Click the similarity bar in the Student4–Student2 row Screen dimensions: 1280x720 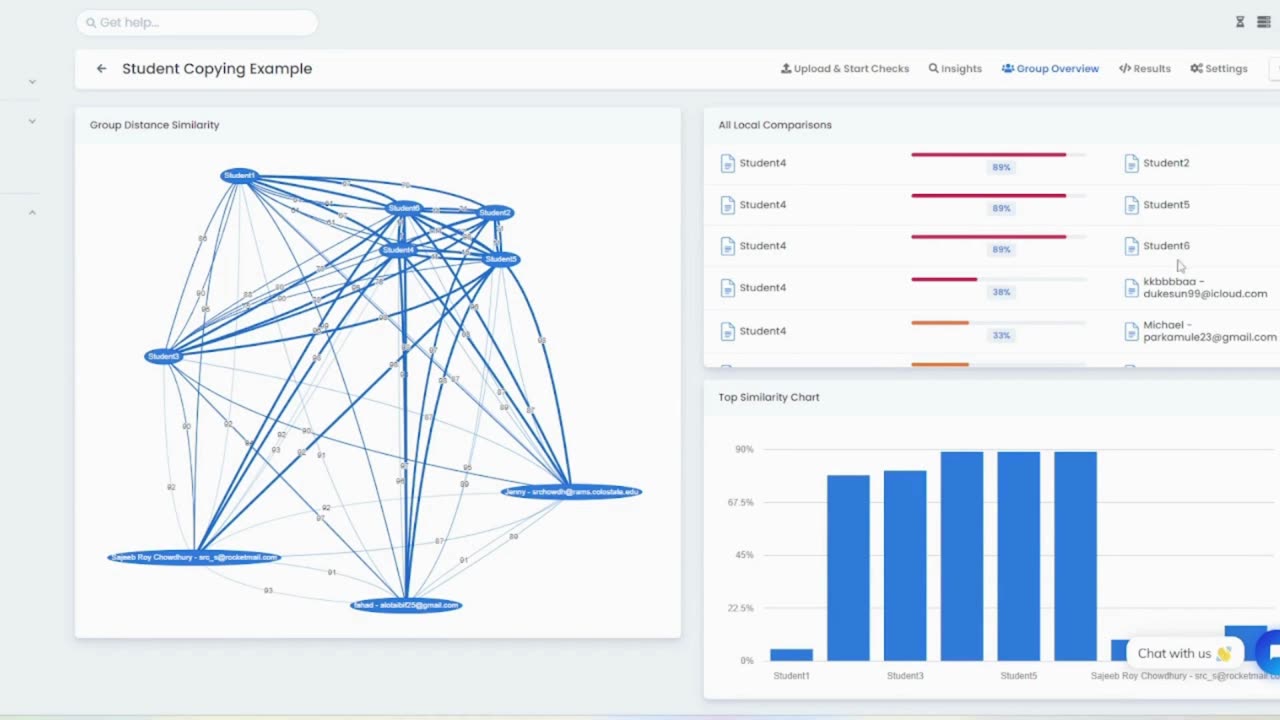[999, 154]
